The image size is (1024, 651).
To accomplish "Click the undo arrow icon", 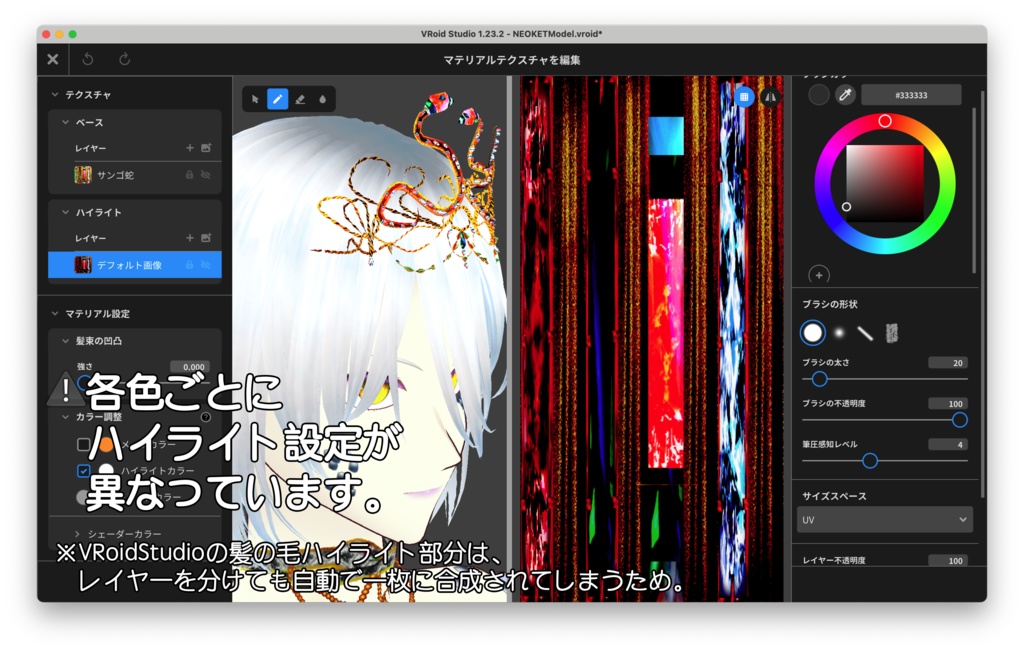I will tap(88, 59).
